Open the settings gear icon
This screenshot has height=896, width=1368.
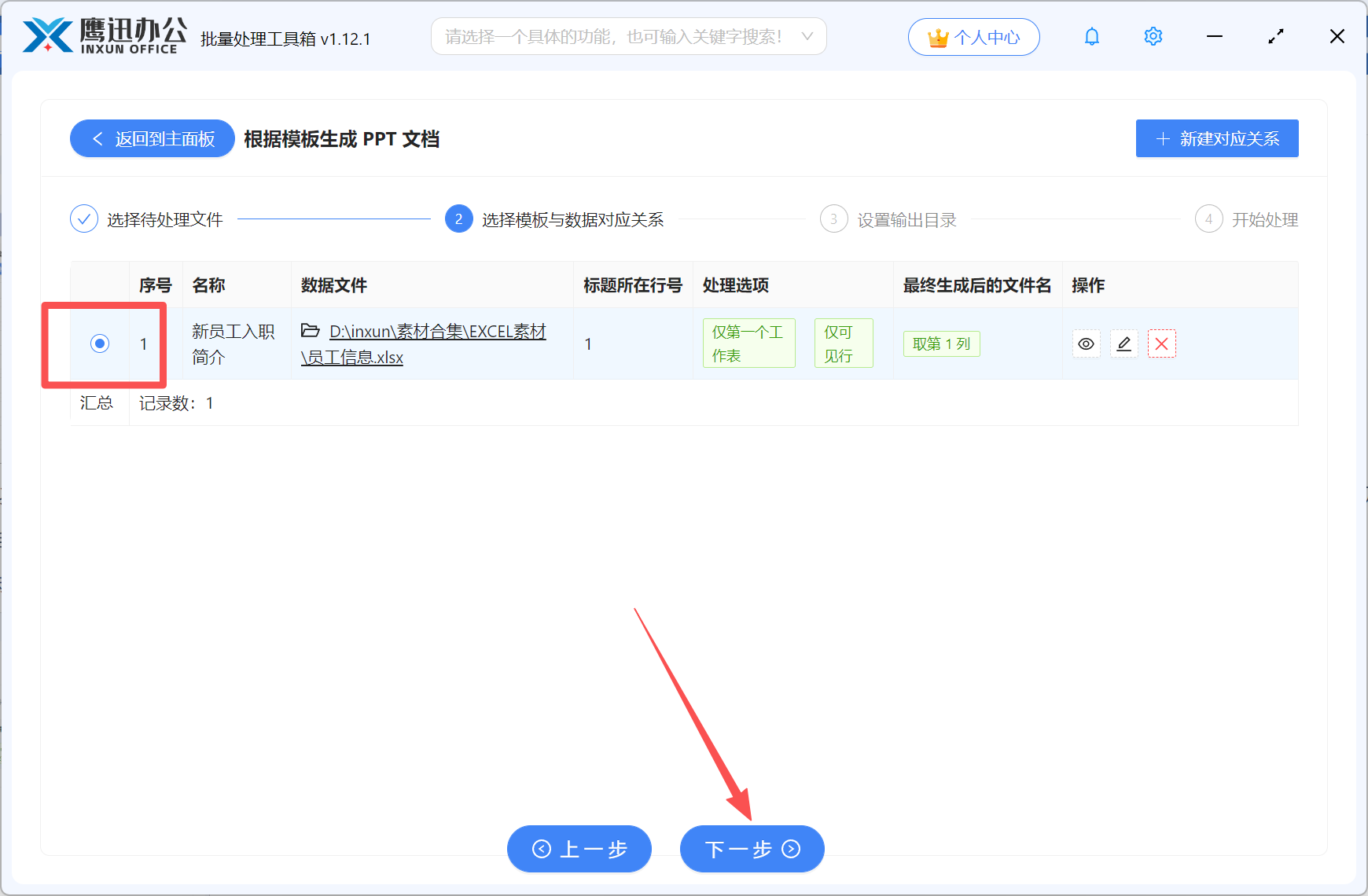[1153, 36]
